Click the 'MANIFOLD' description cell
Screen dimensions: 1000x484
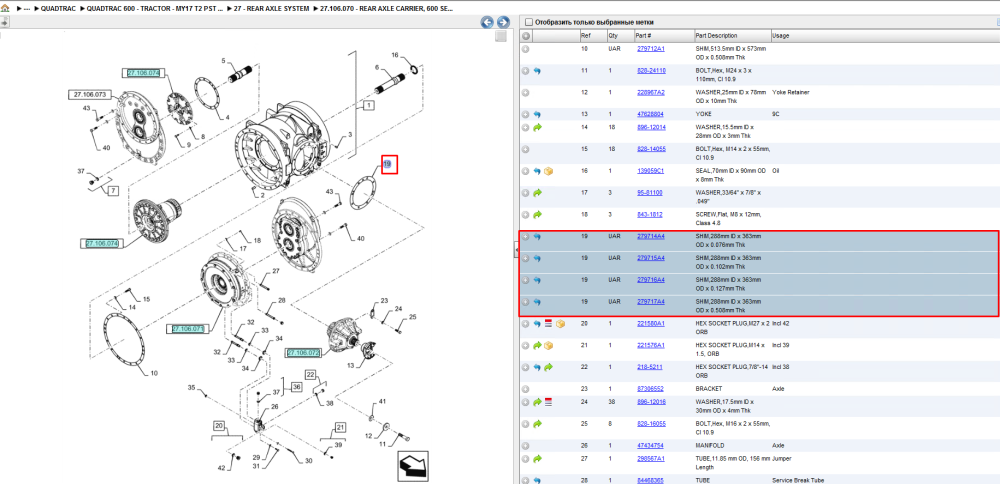point(709,445)
